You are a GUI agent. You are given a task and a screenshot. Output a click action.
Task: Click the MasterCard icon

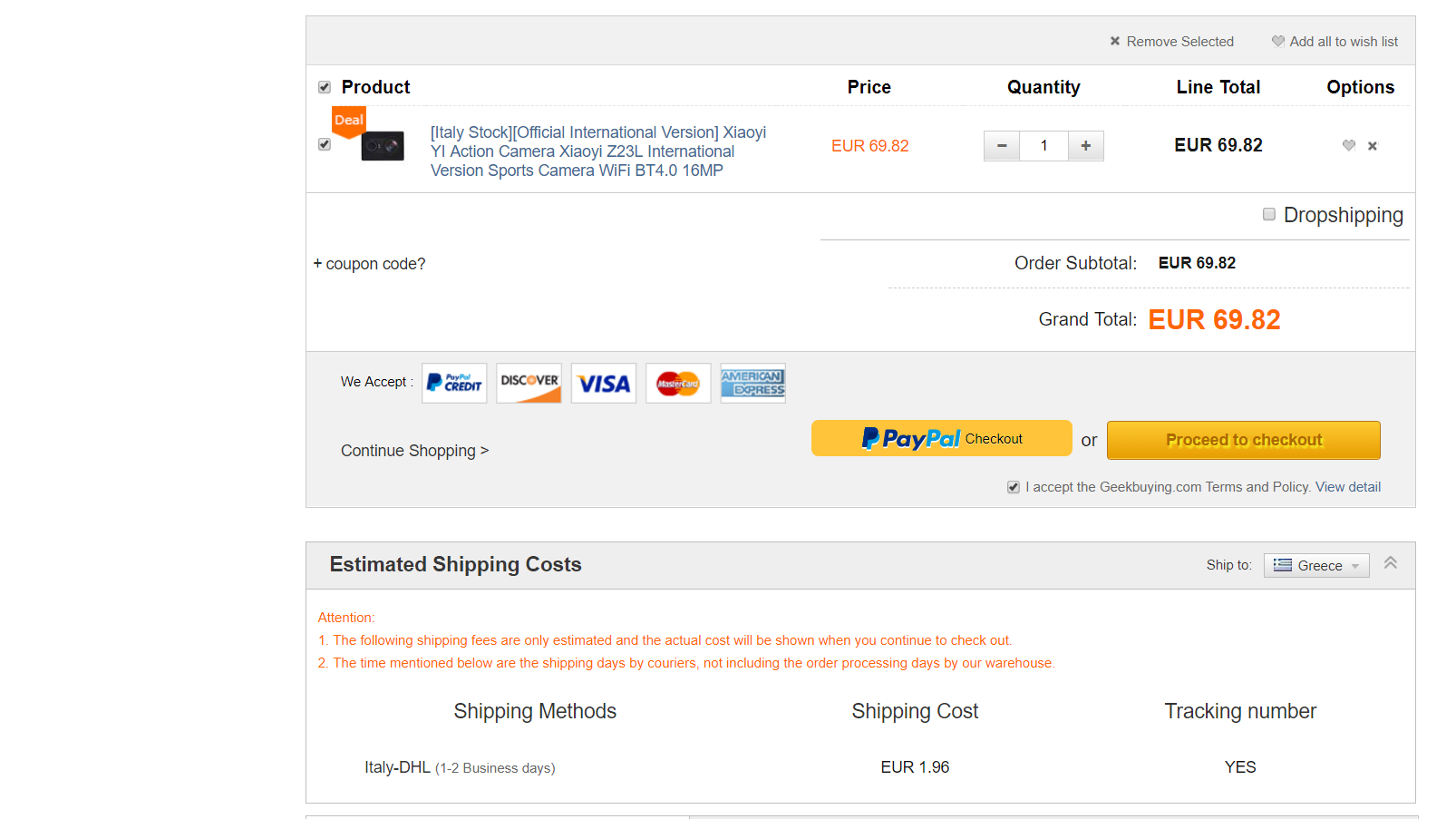[x=678, y=383]
